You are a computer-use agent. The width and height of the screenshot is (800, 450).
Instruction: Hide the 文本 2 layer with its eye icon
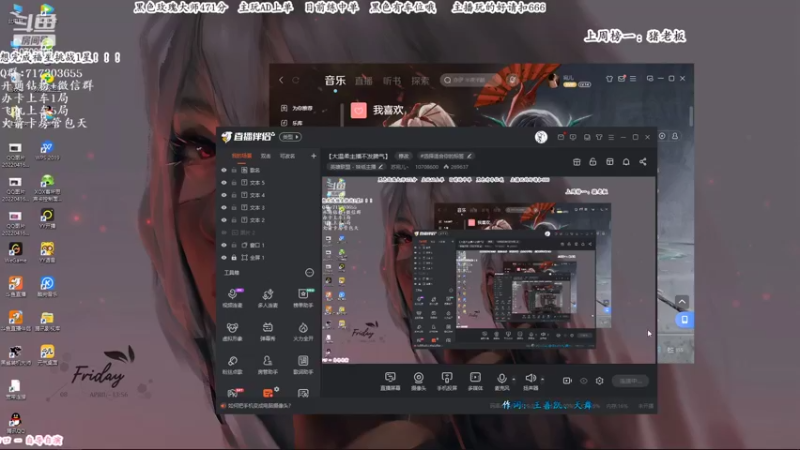(223, 220)
